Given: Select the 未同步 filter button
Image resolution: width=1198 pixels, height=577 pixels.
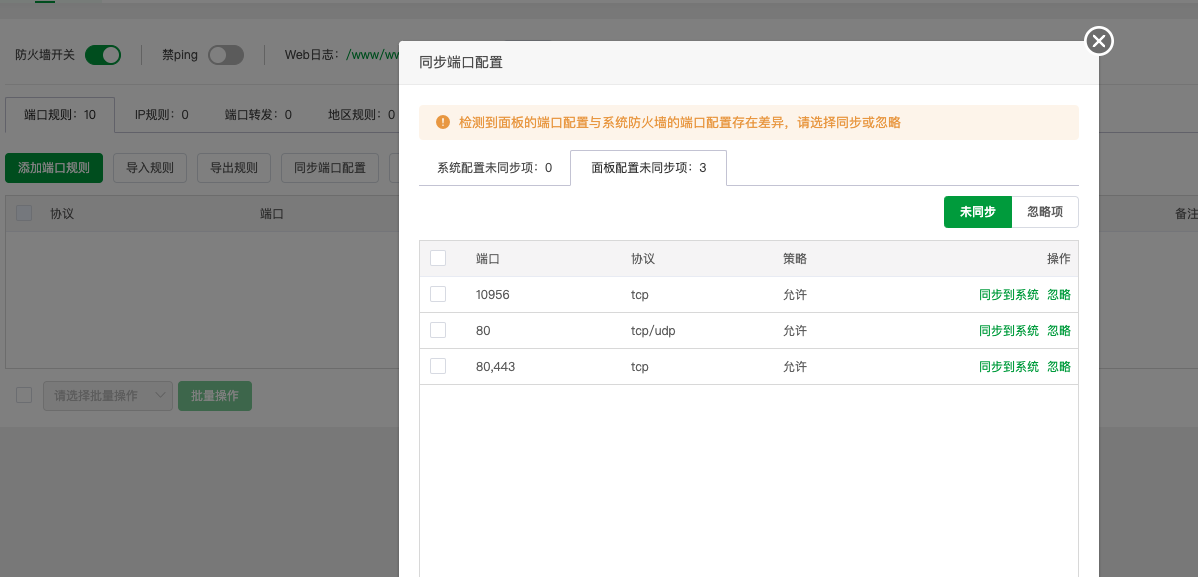Looking at the screenshot, I should 978,212.
